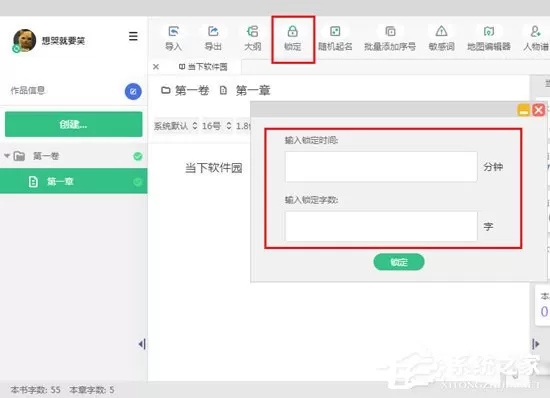
Task: Open the 随机起名 random name tool
Action: 335,32
